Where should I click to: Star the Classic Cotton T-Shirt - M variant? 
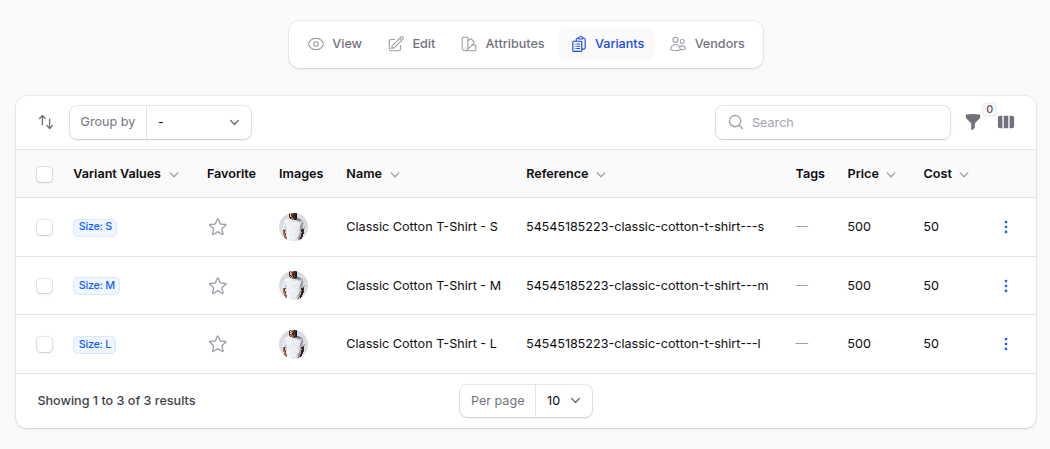[x=218, y=286]
